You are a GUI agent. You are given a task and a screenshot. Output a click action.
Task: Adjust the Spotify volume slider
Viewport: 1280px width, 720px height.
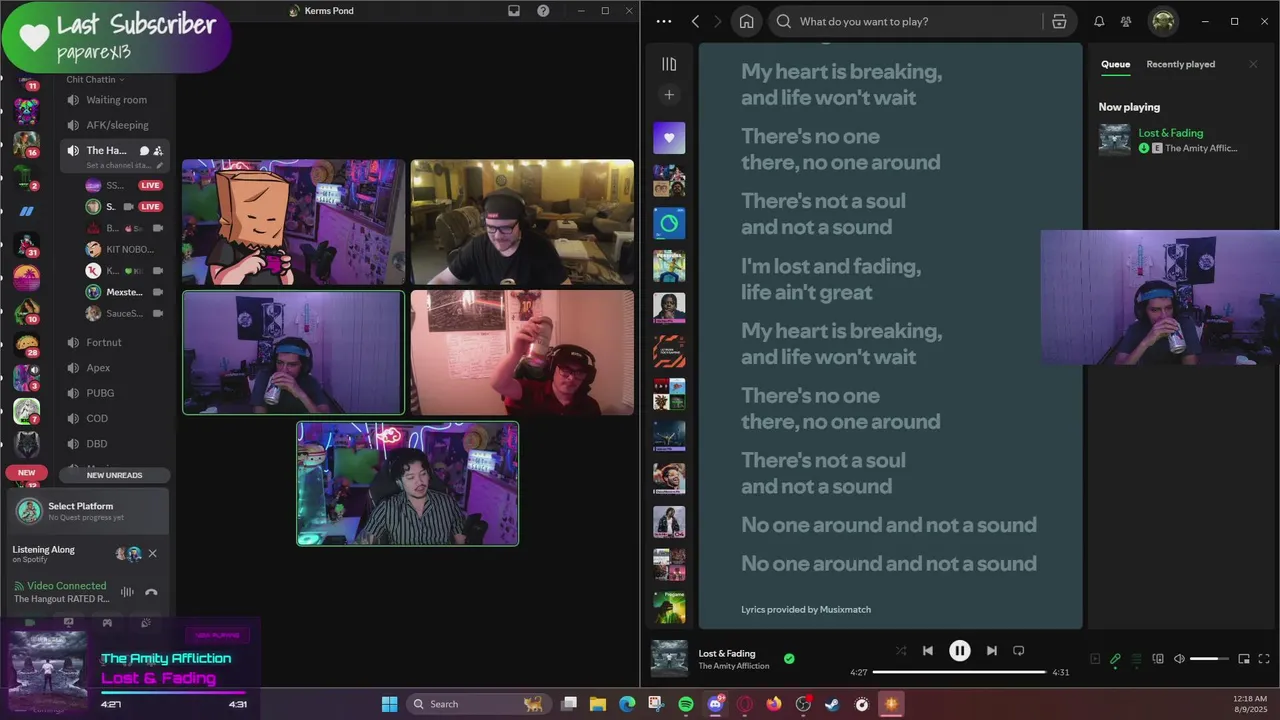[x=1209, y=659]
